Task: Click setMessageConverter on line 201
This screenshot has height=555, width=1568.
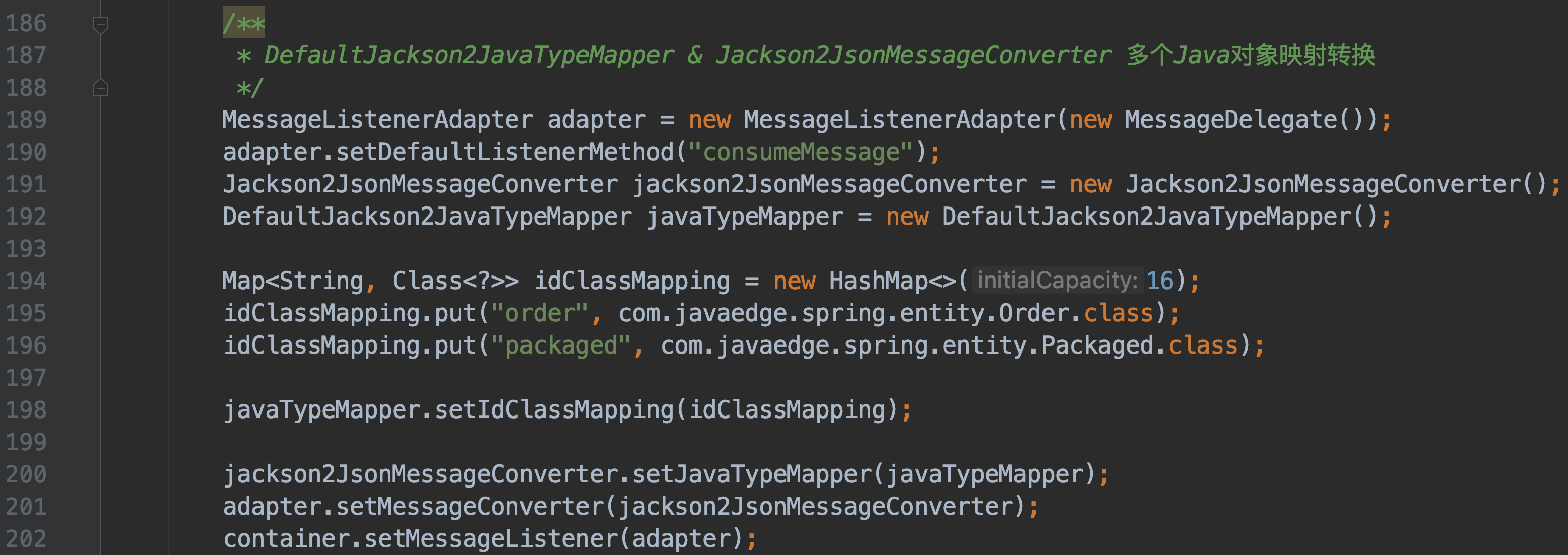Action: pyautogui.click(x=469, y=507)
